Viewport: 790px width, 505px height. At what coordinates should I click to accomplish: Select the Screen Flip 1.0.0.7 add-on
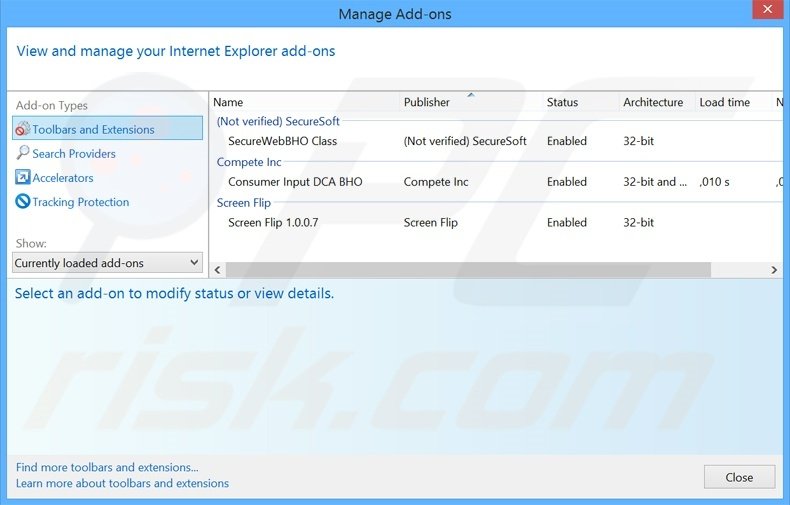pos(273,223)
